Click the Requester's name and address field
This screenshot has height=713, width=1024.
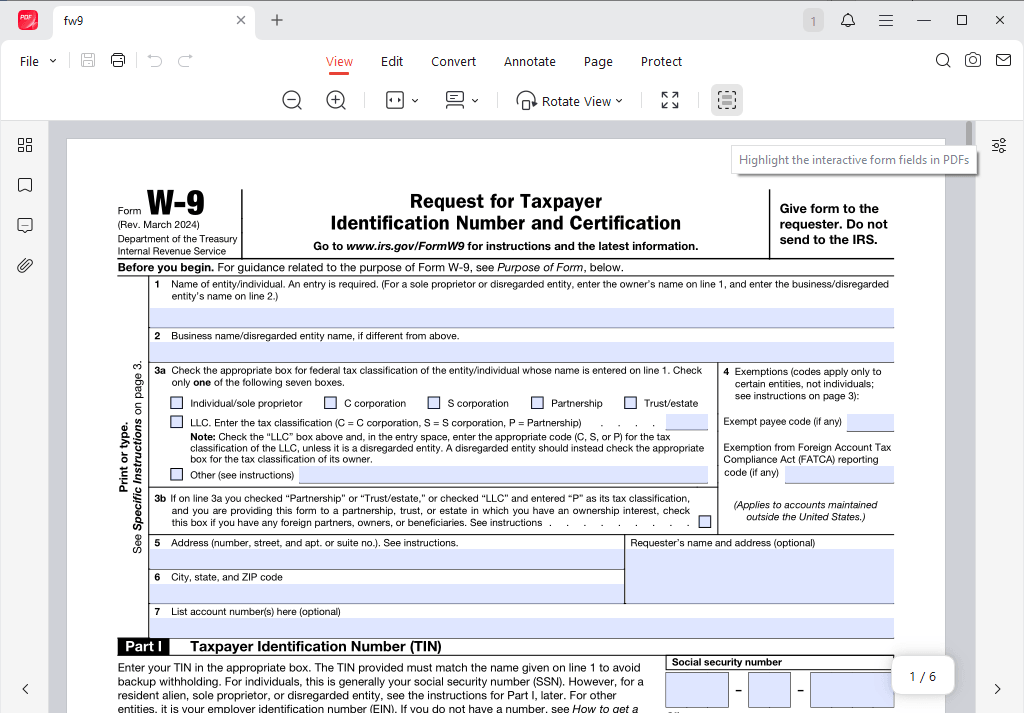760,576
